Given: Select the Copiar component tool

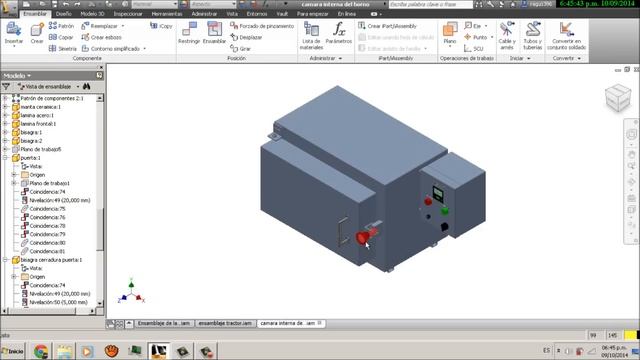Looking at the screenshot, I should (x=61, y=37).
